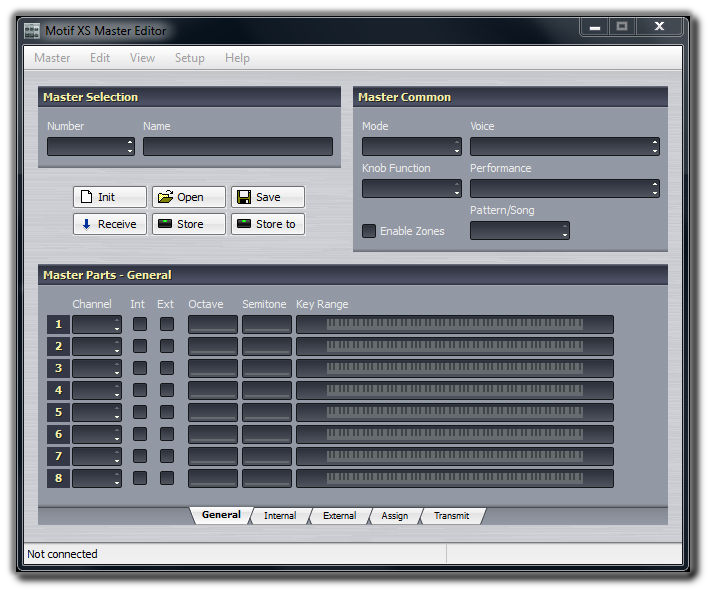
Task: Click the Key Range keyboard for part 3
Action: (x=455, y=368)
